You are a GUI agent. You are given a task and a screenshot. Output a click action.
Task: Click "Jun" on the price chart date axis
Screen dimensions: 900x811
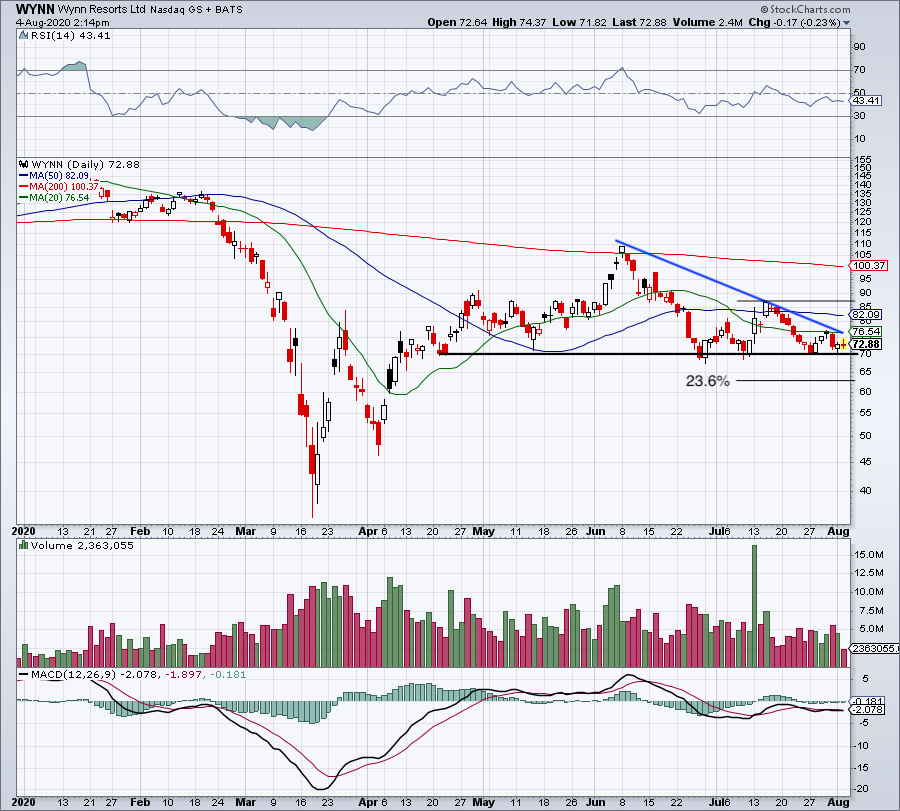pyautogui.click(x=596, y=531)
